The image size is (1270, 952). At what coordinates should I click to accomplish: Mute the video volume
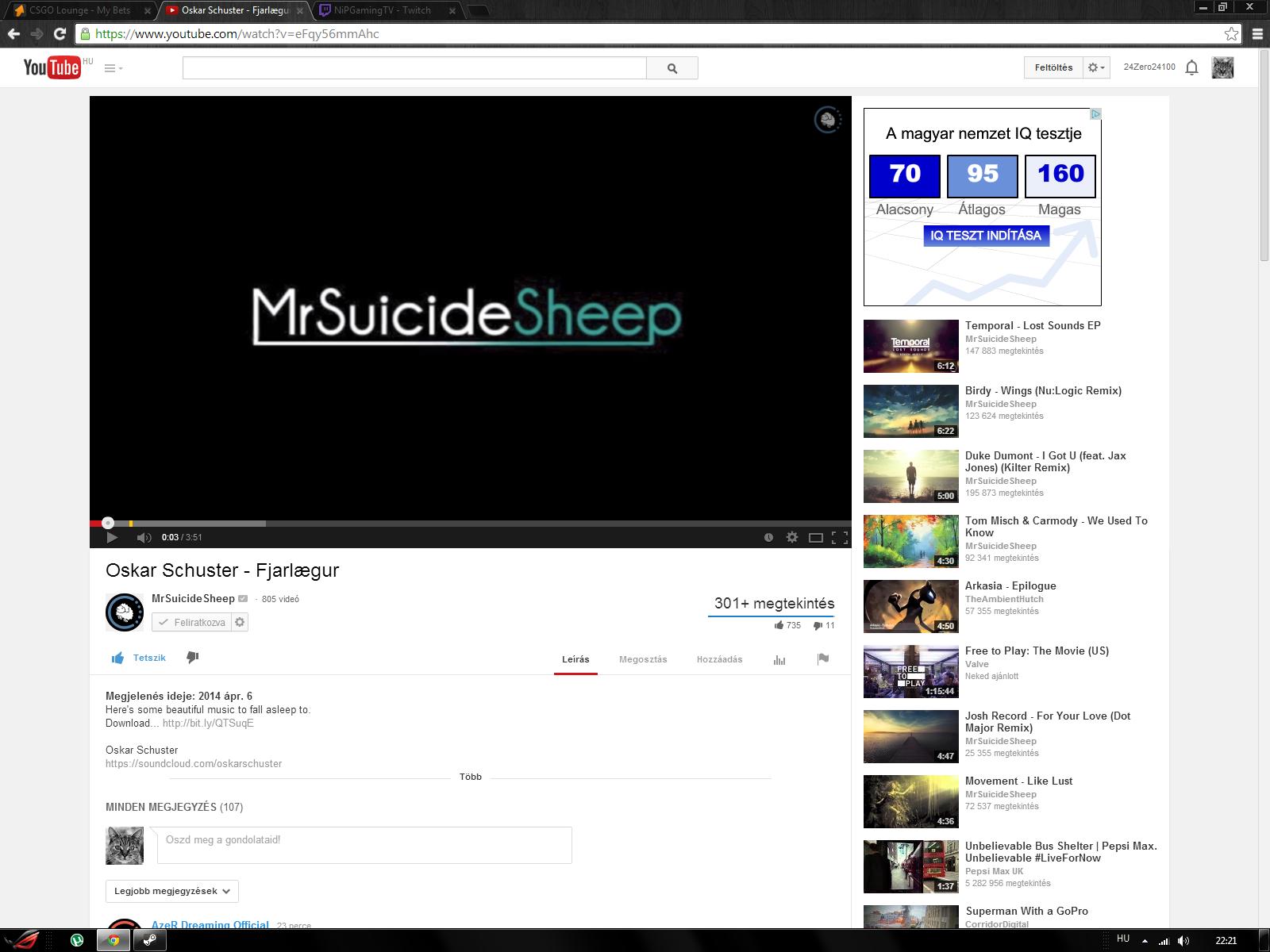click(144, 537)
